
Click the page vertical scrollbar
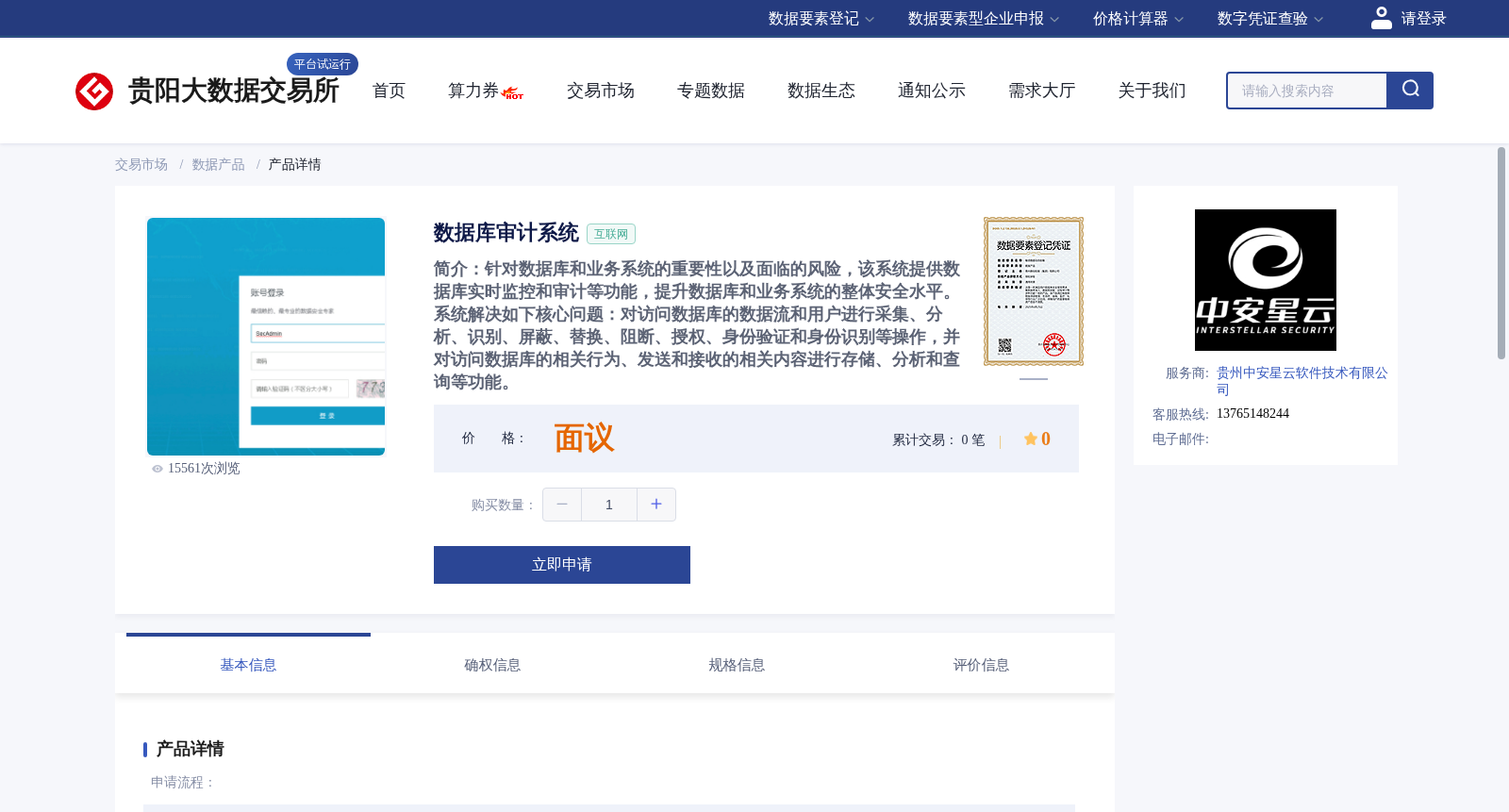coord(1501,253)
